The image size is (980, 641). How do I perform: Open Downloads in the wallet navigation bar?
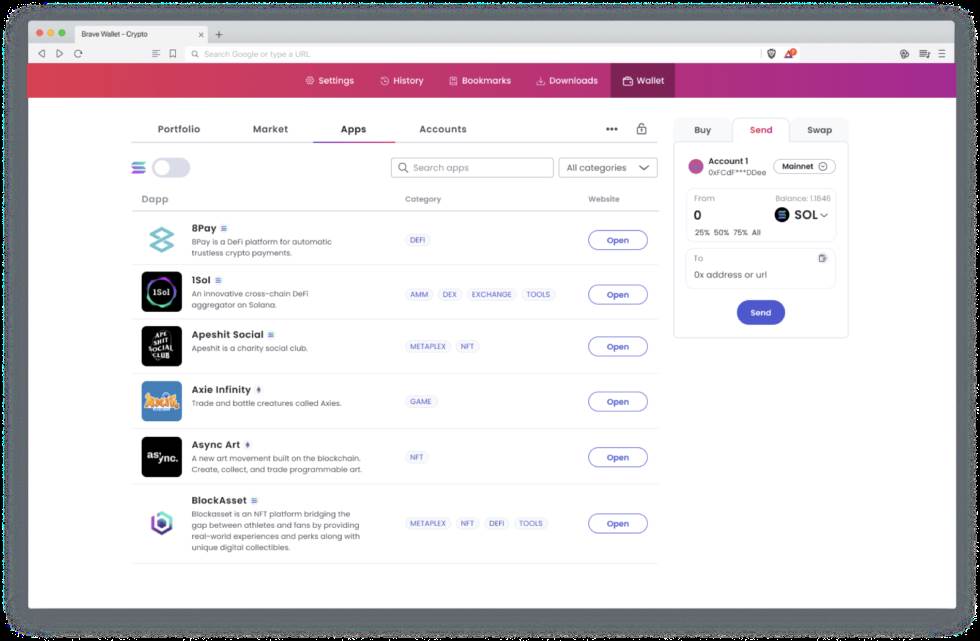(565, 80)
